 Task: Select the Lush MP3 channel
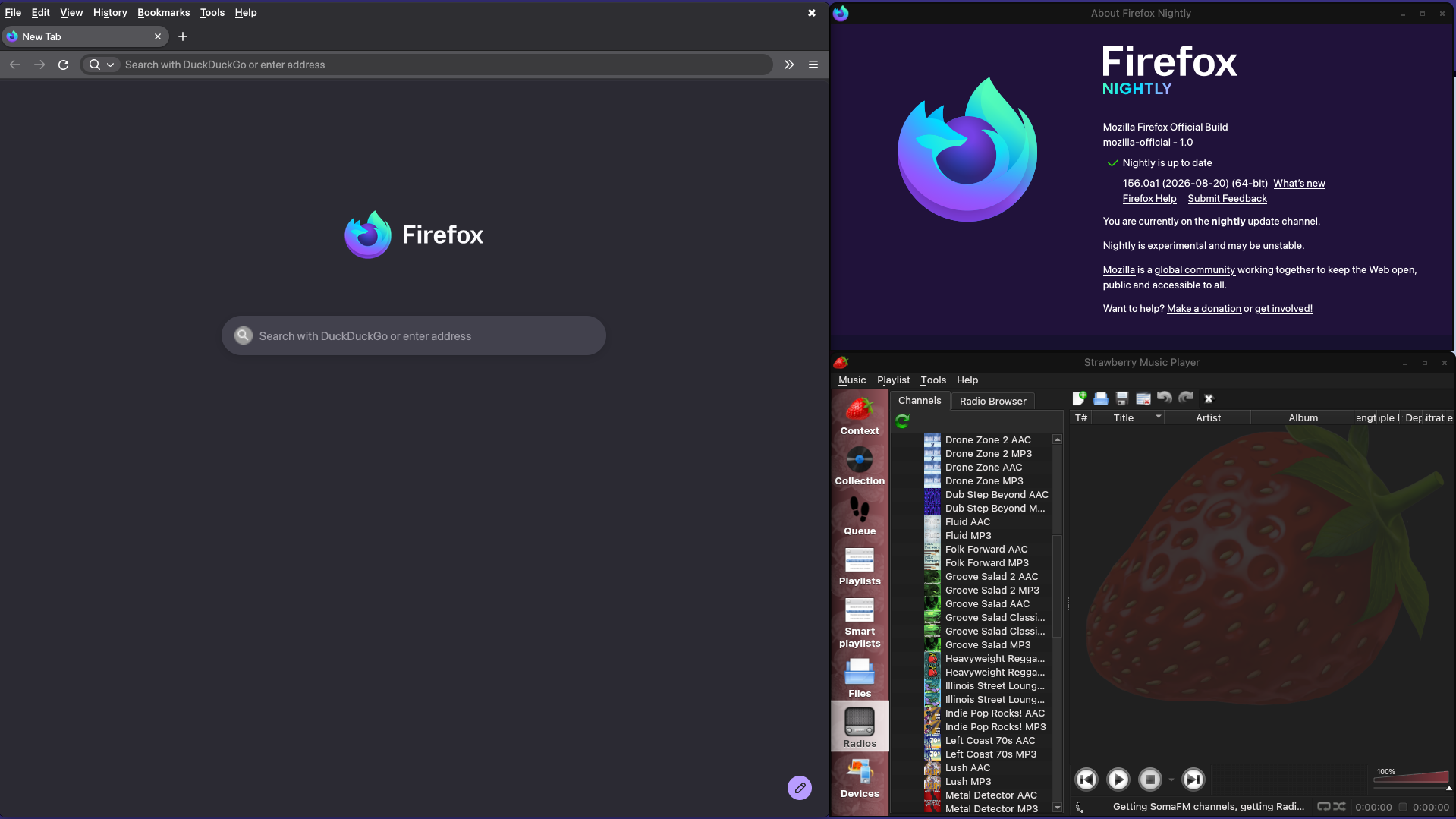(968, 781)
